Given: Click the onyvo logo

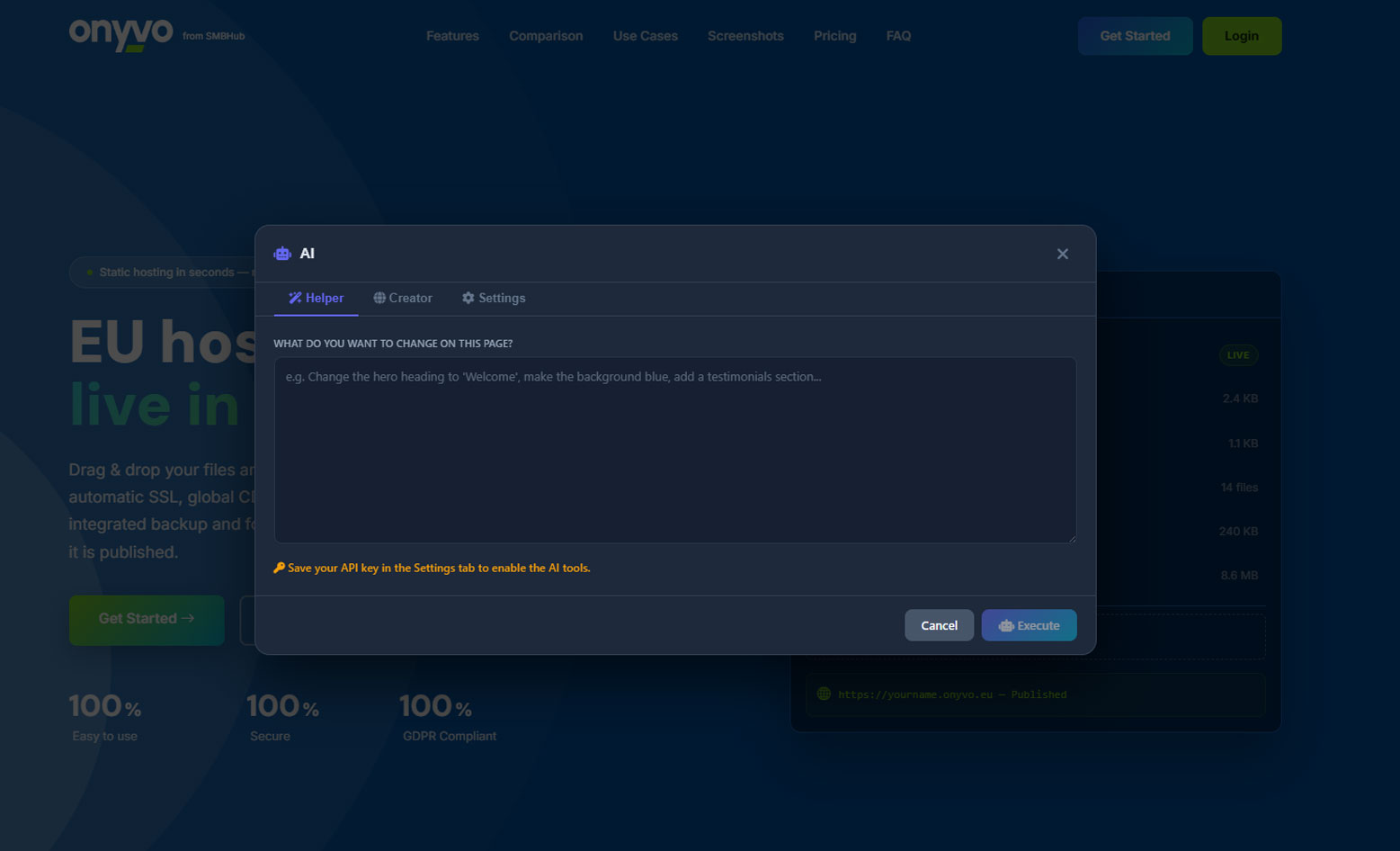Looking at the screenshot, I should [x=121, y=34].
